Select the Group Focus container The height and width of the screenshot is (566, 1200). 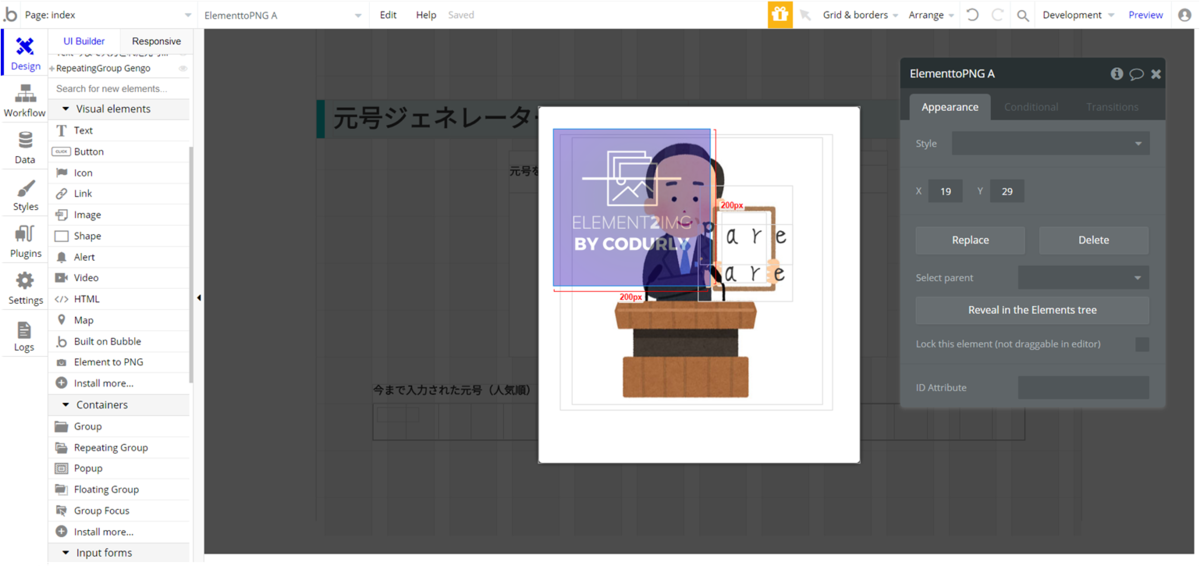point(119,510)
